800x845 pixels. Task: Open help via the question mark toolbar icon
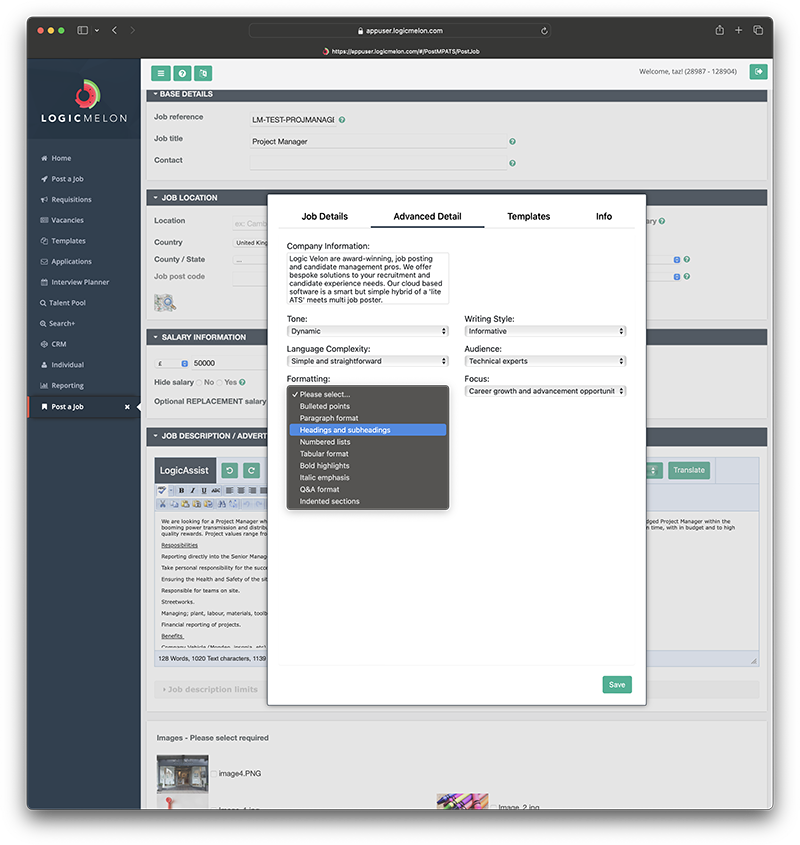[182, 73]
